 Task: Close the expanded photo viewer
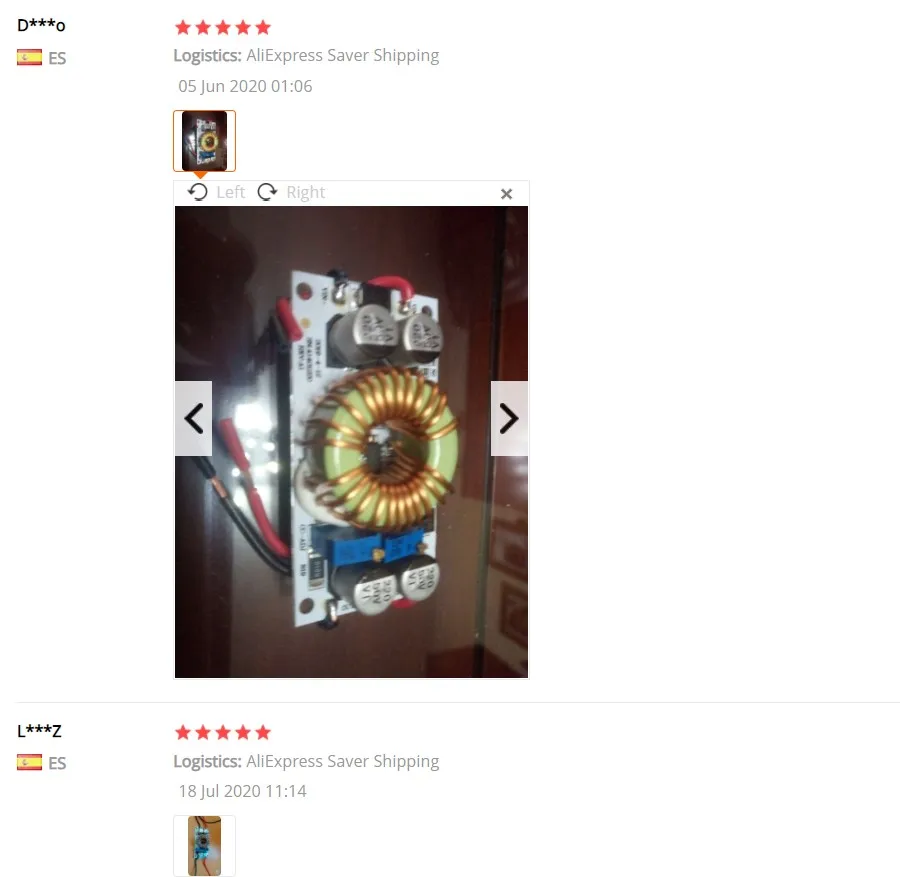506,194
